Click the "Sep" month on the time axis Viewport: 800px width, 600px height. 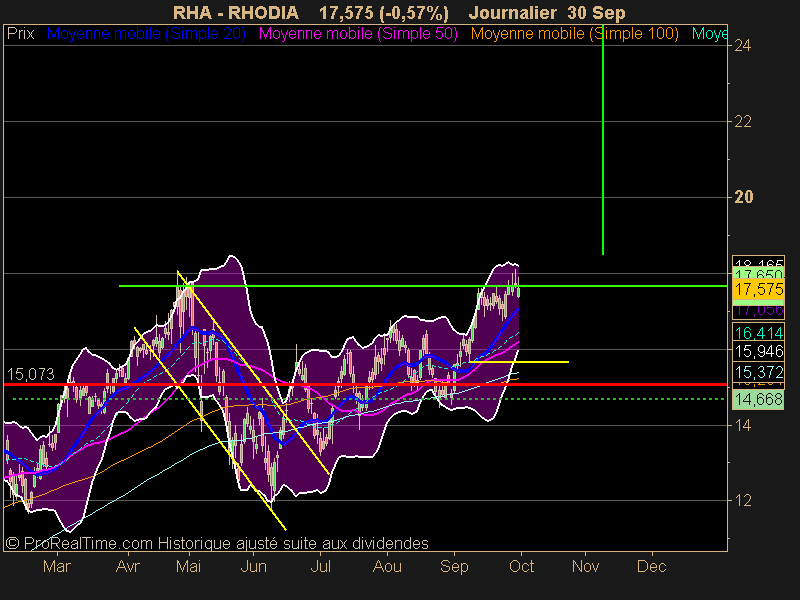click(x=454, y=566)
